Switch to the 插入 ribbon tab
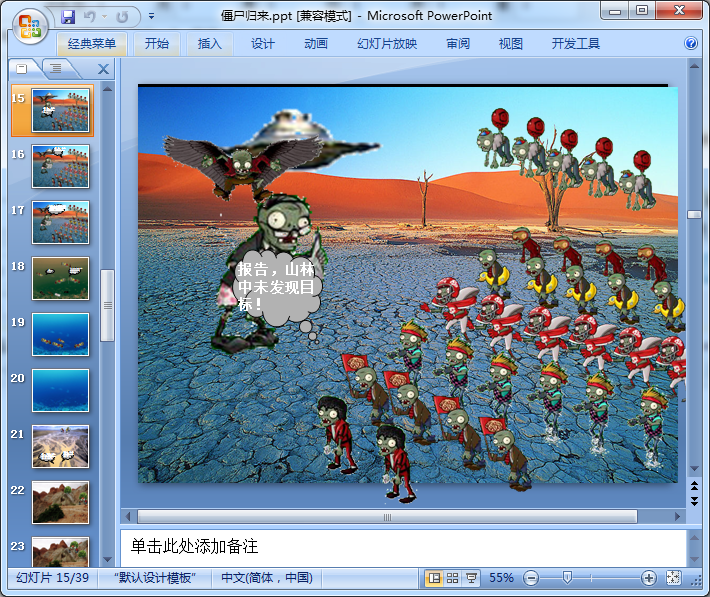Viewport: 710px width, 597px height. [210, 43]
